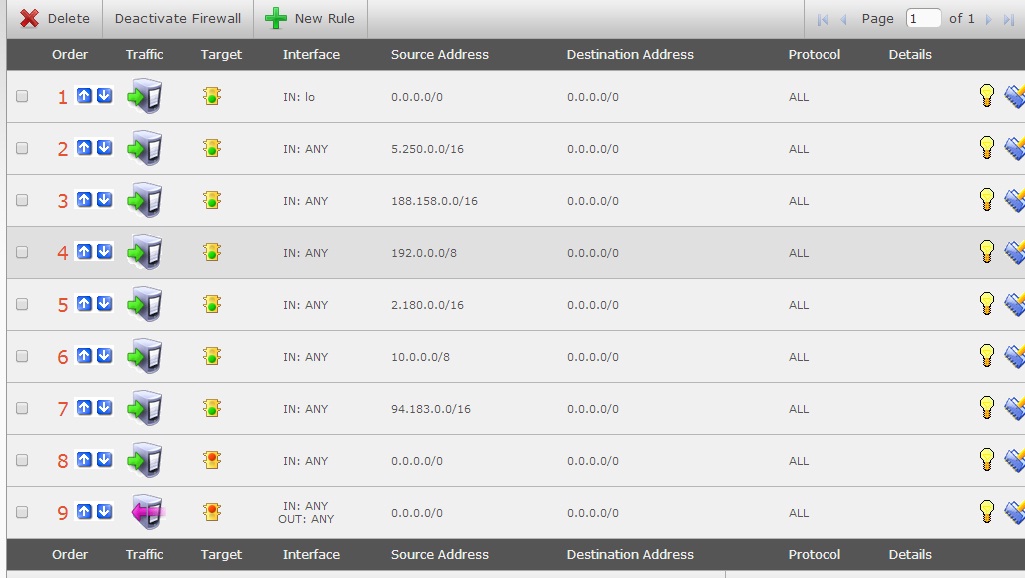
Task: Add a New Rule
Action: pos(311,19)
